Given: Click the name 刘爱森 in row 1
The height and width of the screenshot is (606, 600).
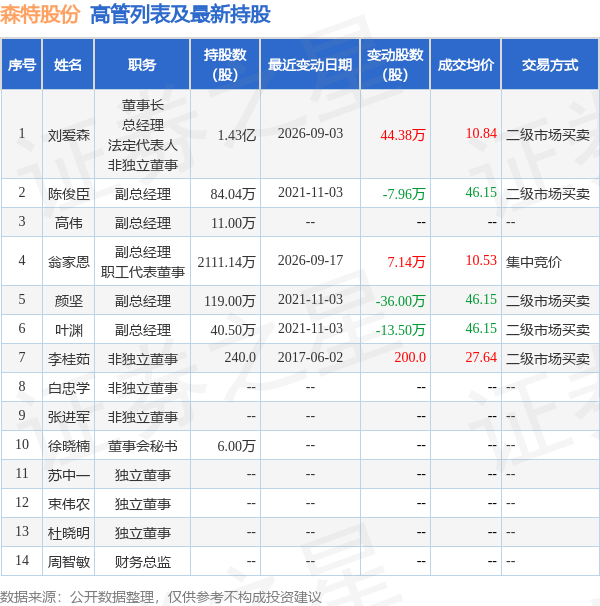Looking at the screenshot, I should click(69, 135).
